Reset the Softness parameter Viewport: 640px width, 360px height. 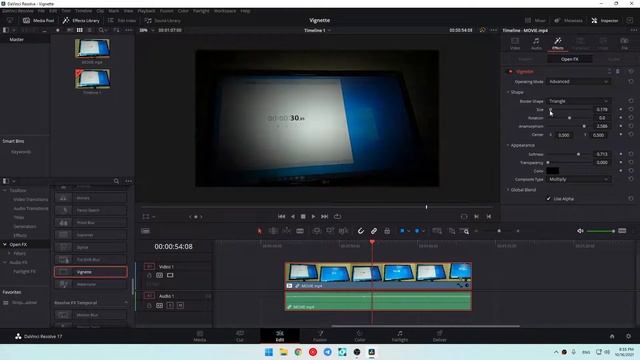point(631,154)
